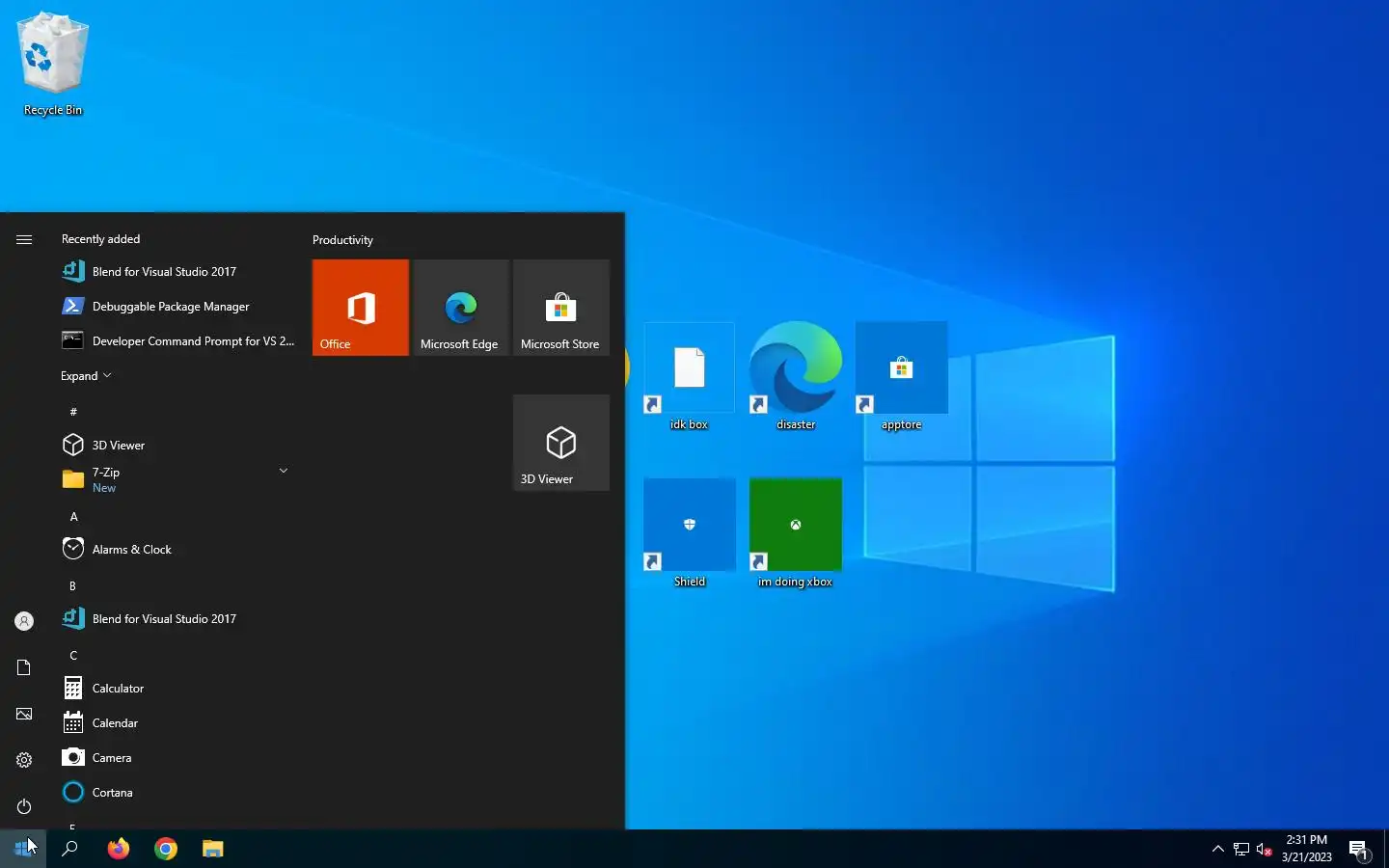This screenshot has height=868, width=1389.
Task: Open Cortana from the app list
Action: [177, 793]
